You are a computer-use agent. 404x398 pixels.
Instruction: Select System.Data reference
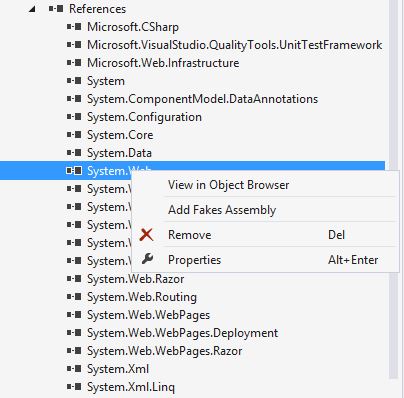(x=119, y=153)
